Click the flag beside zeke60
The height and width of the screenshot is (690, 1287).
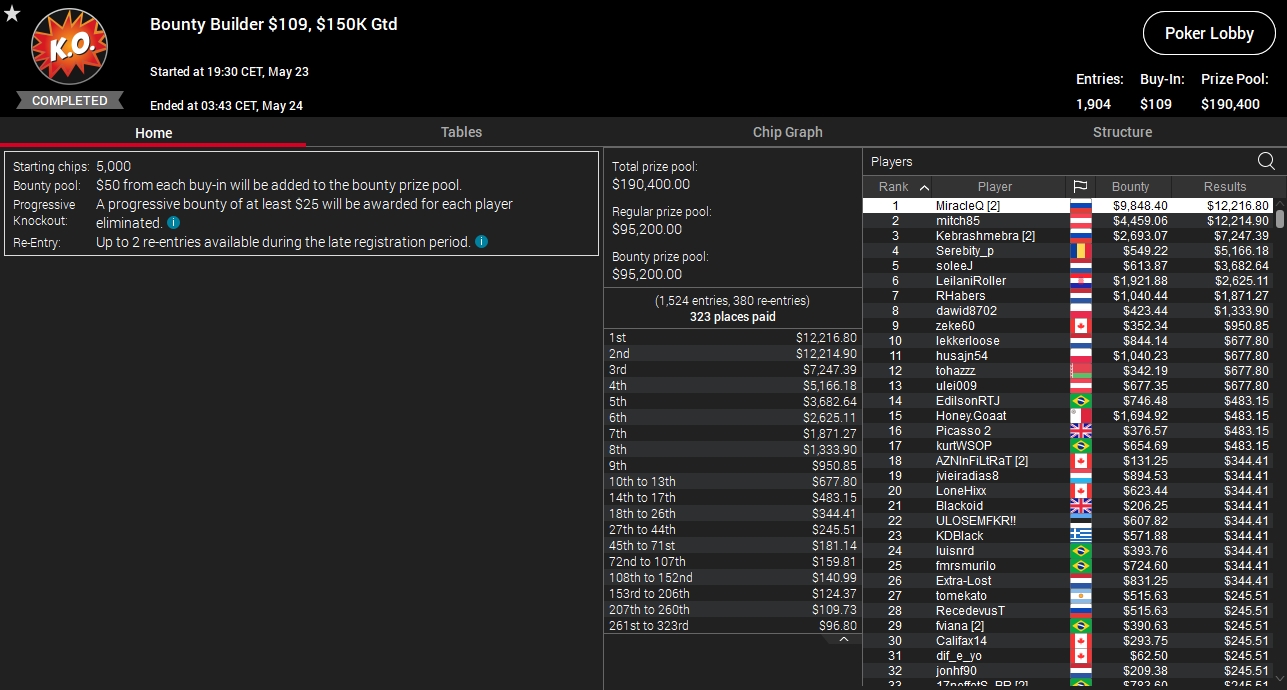click(1081, 326)
